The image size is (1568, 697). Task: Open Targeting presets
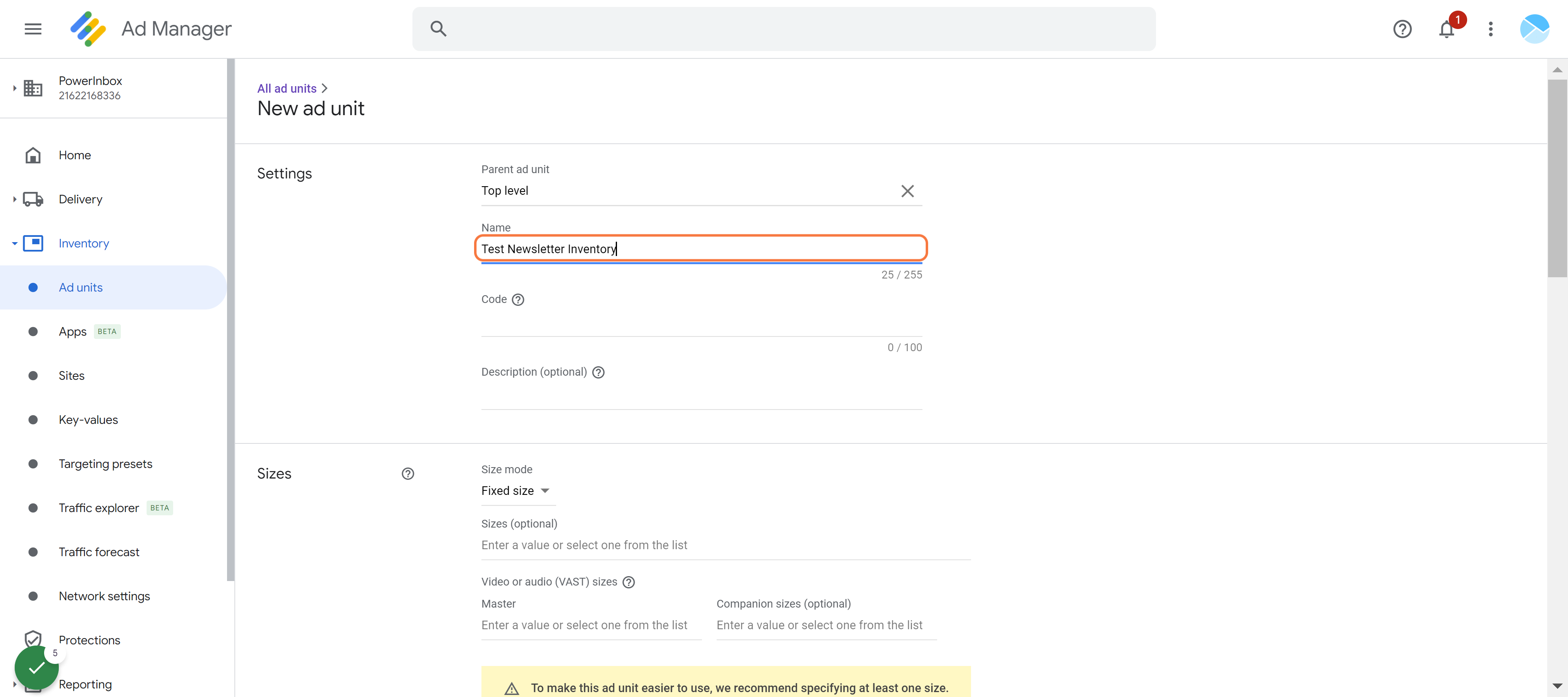tap(113, 463)
